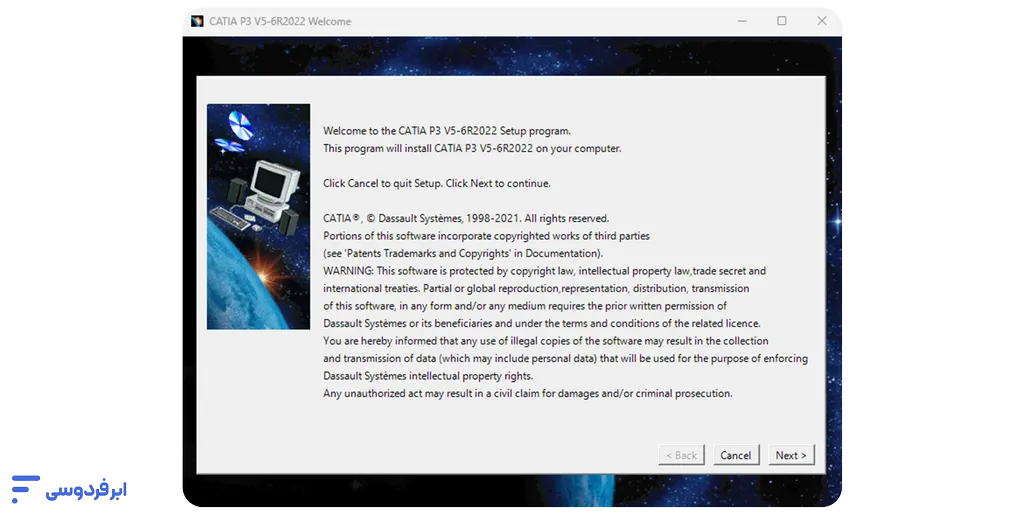Click the CD disc graphic in the illustration
The height and width of the screenshot is (515, 1024).
point(240,126)
